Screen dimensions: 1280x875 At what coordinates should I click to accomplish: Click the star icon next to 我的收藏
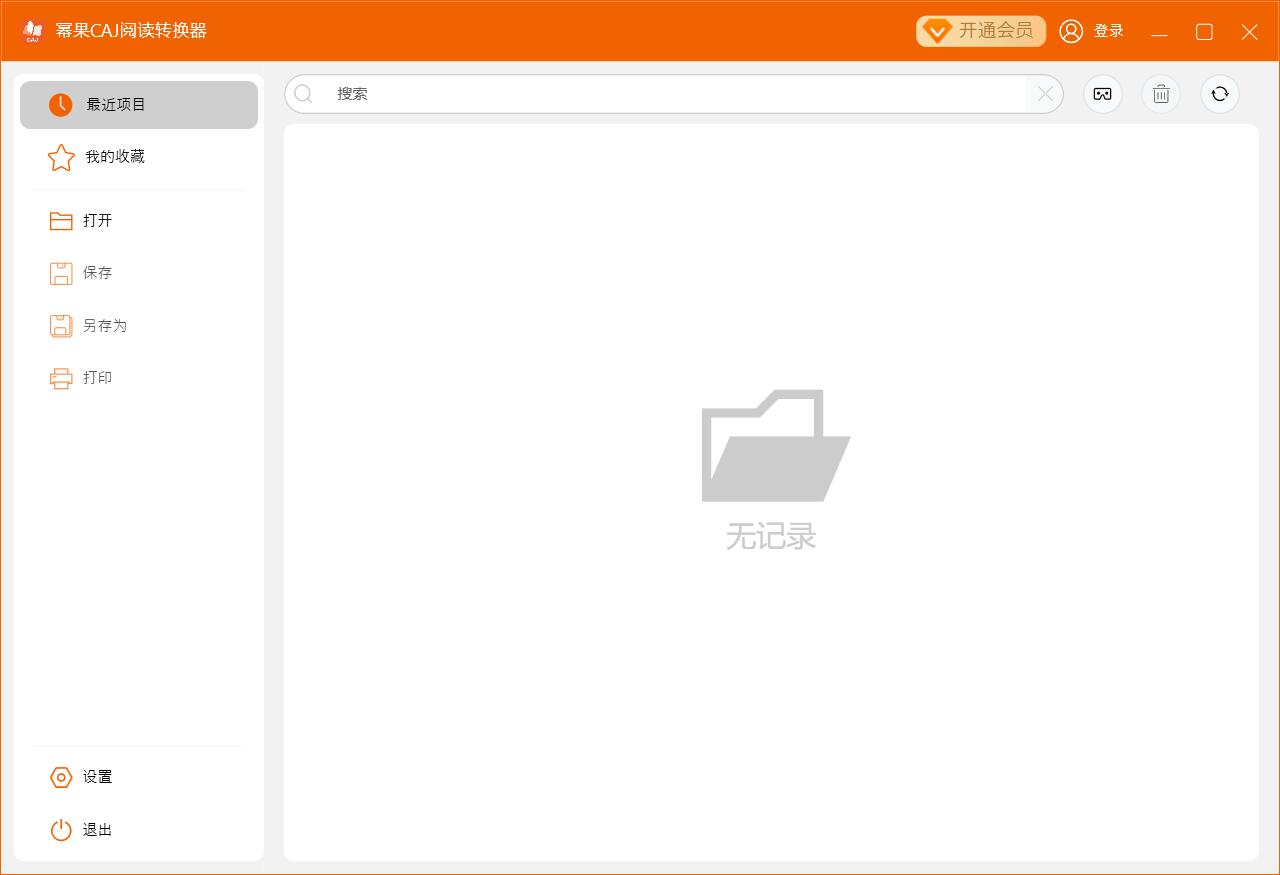coord(60,157)
